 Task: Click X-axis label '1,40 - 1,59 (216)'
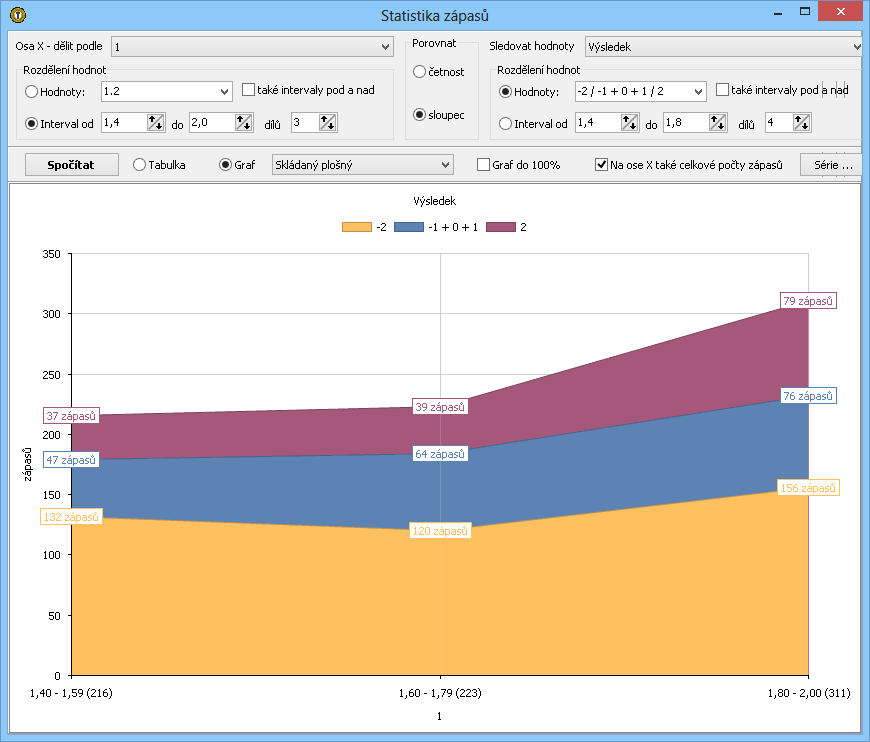click(71, 693)
